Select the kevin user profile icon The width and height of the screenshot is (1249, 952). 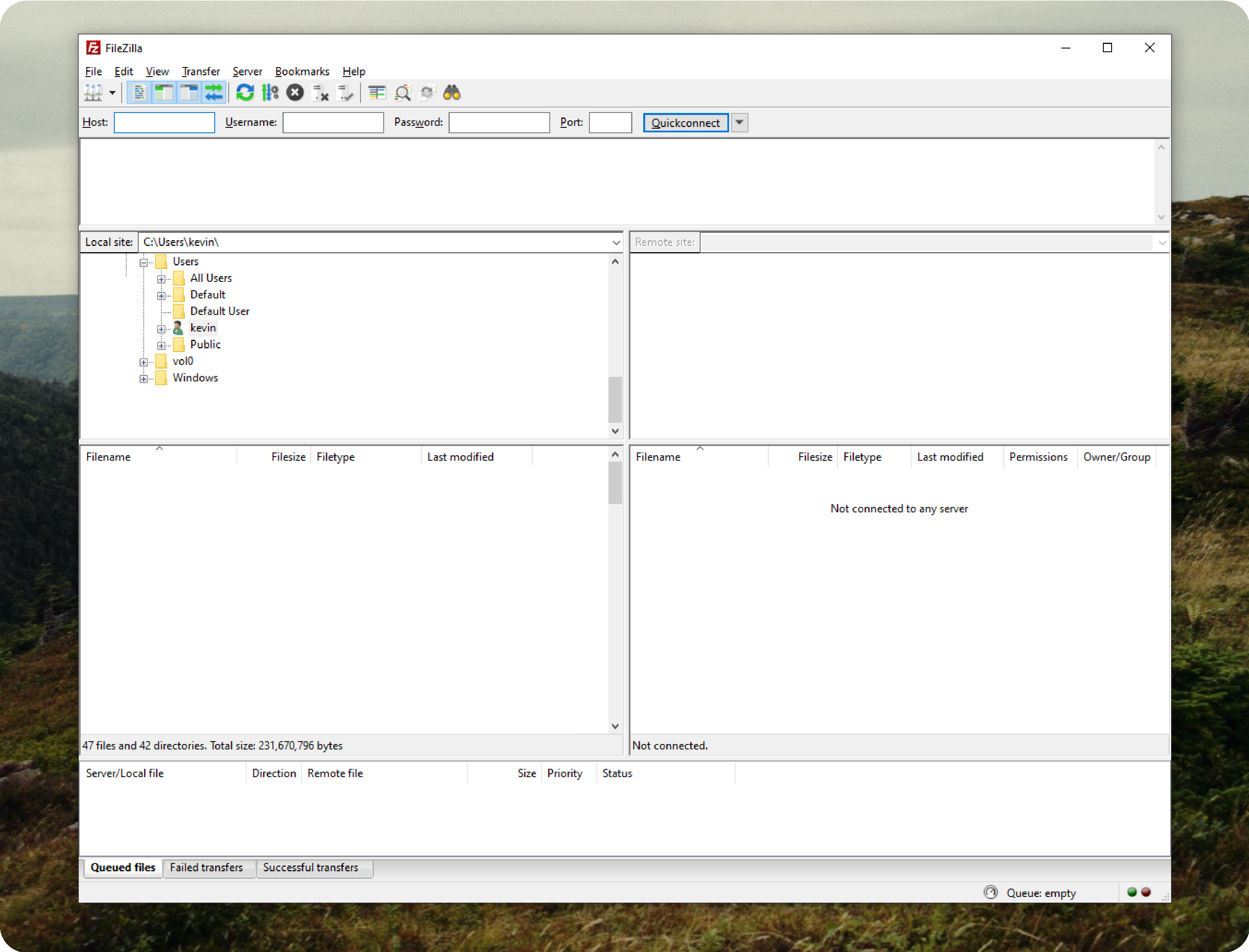(178, 328)
